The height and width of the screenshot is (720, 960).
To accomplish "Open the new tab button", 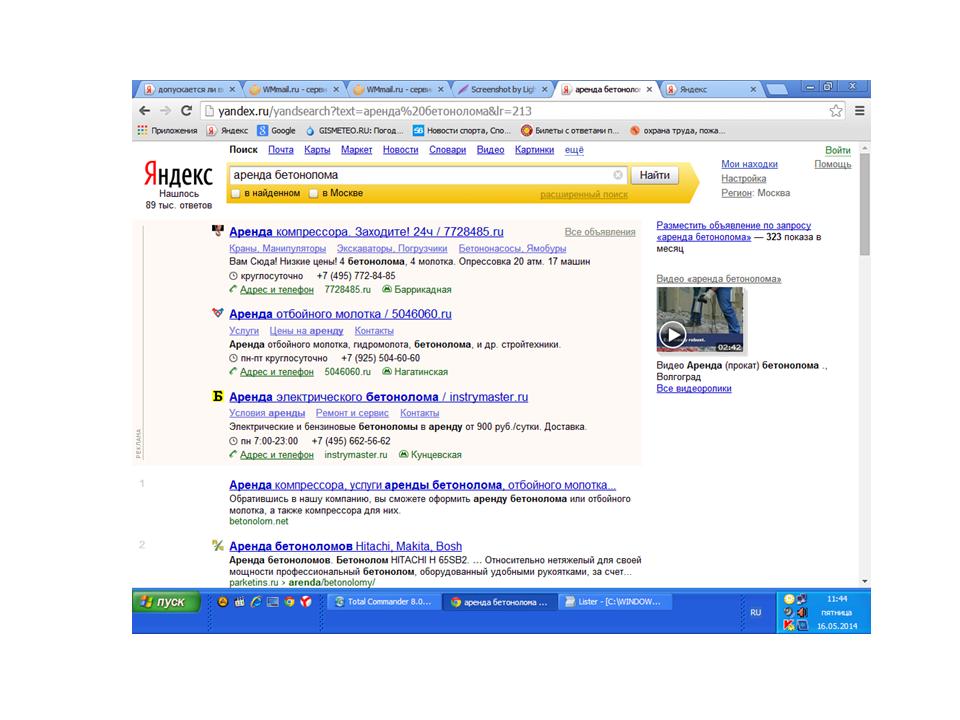I will tap(777, 90).
